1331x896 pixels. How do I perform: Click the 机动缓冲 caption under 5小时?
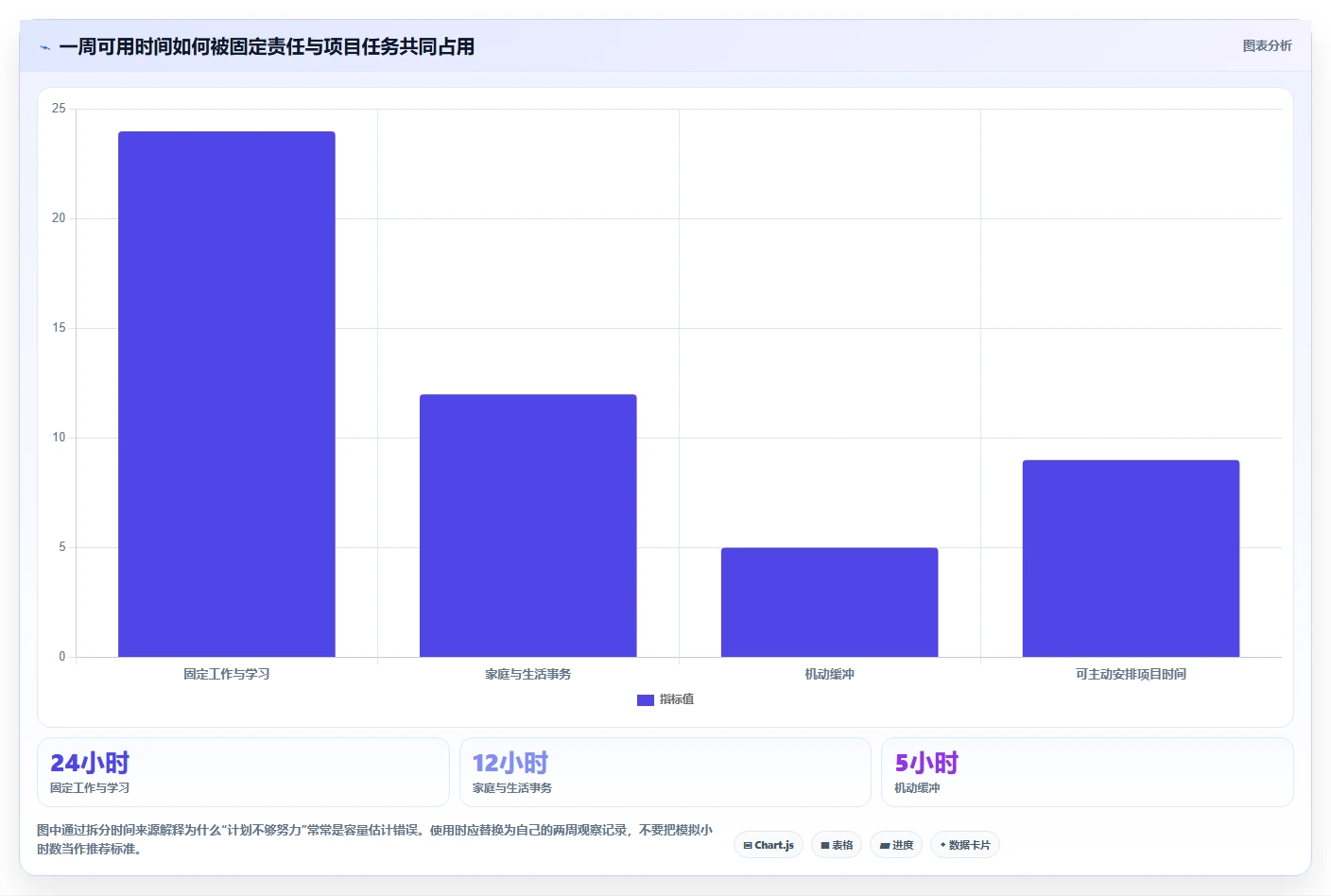pyautogui.click(x=917, y=787)
